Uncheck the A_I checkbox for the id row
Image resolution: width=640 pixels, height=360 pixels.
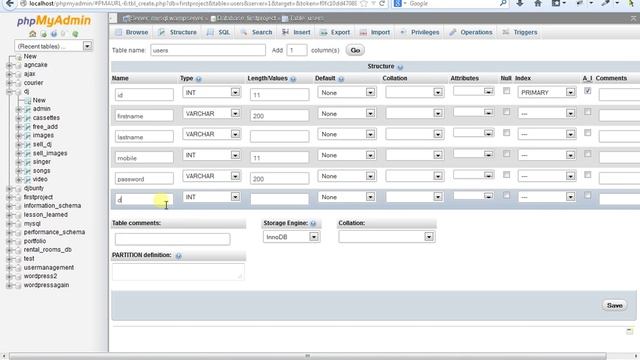(587, 91)
